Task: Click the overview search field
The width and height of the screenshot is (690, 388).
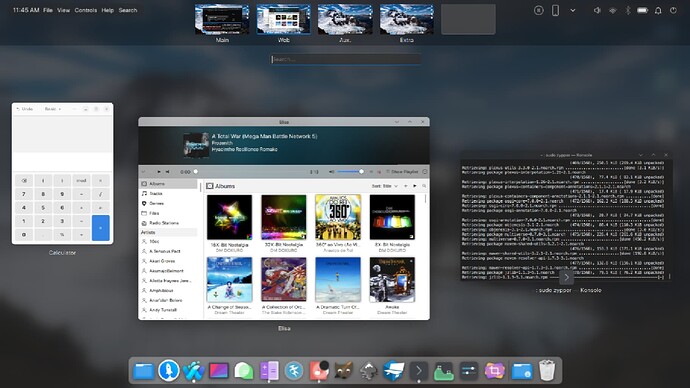Action: click(x=345, y=59)
